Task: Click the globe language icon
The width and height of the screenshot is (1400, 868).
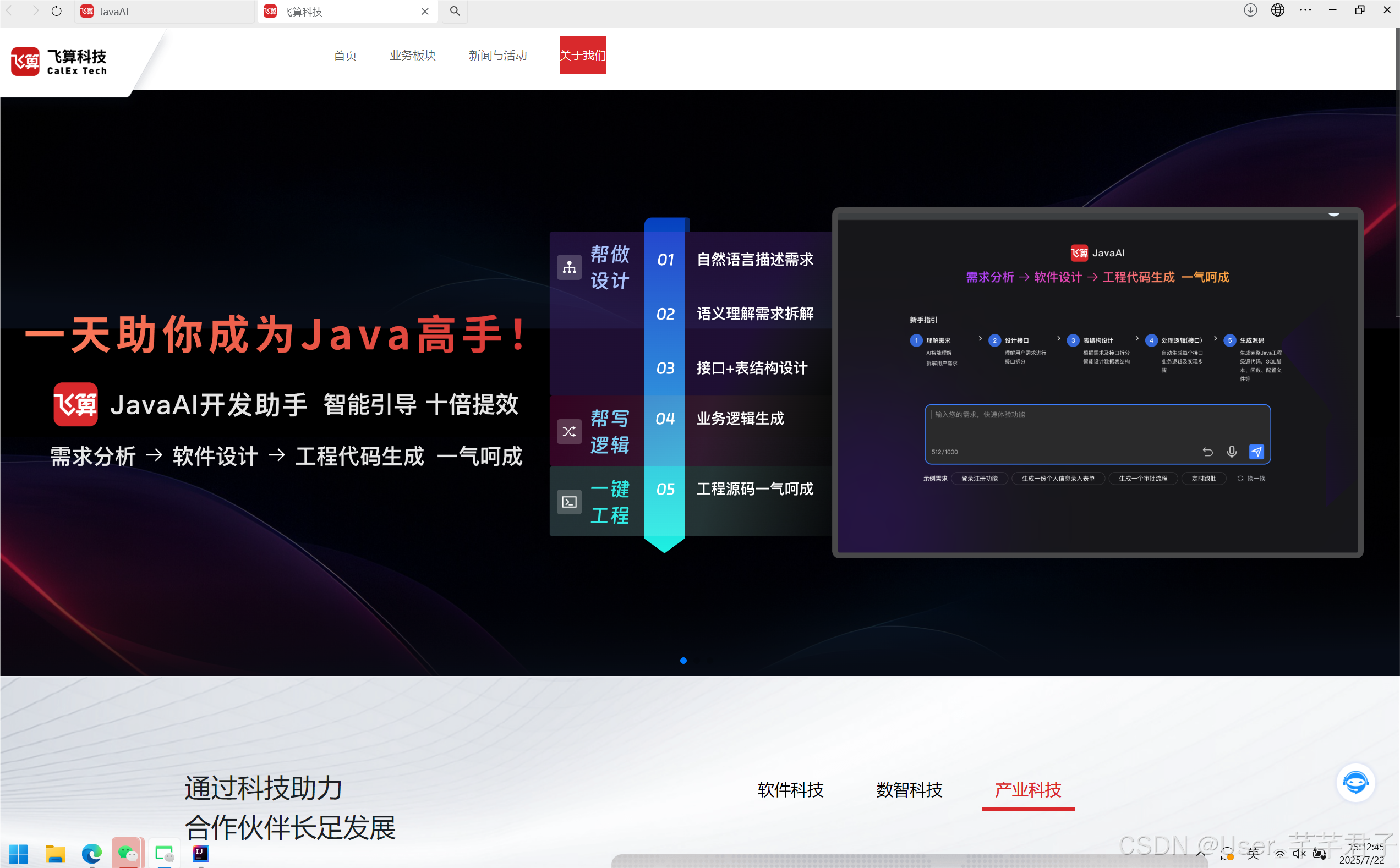Action: point(1278,10)
